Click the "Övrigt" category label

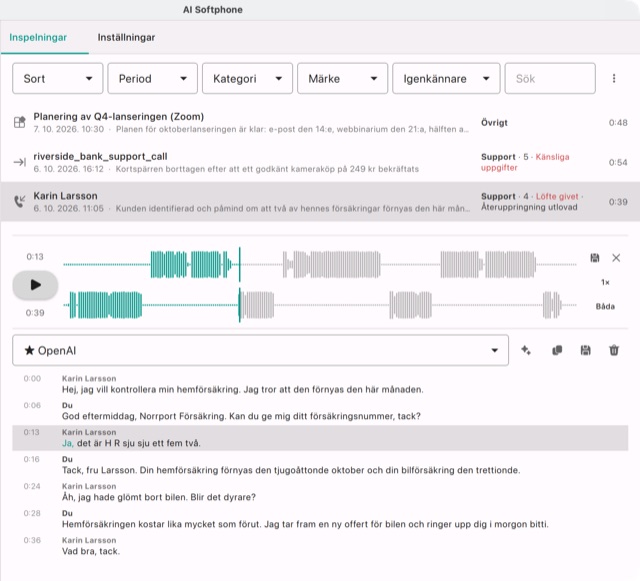(x=494, y=122)
